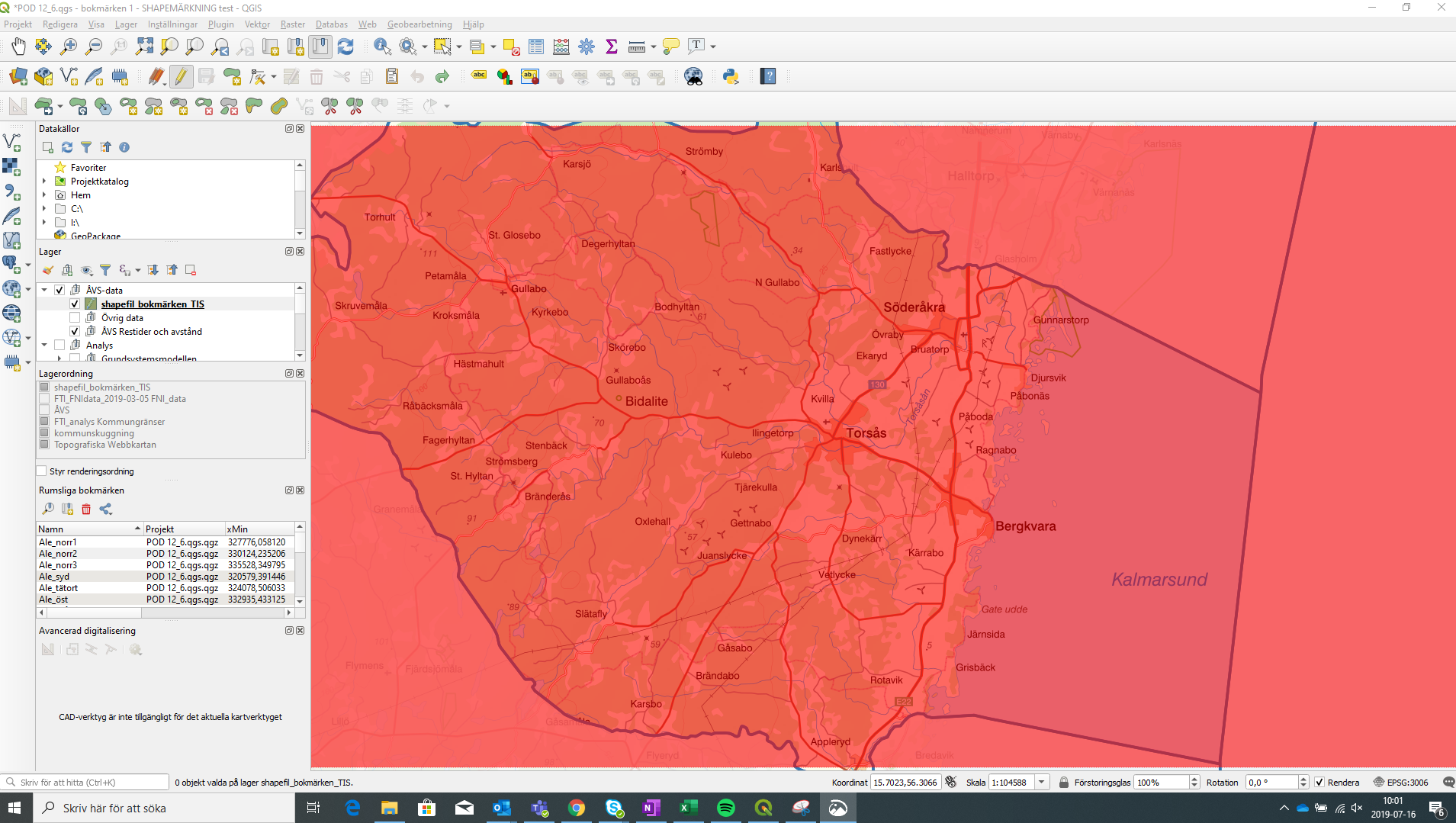
Task: Enable Styr renderingsordning checkbox
Action: (43, 471)
